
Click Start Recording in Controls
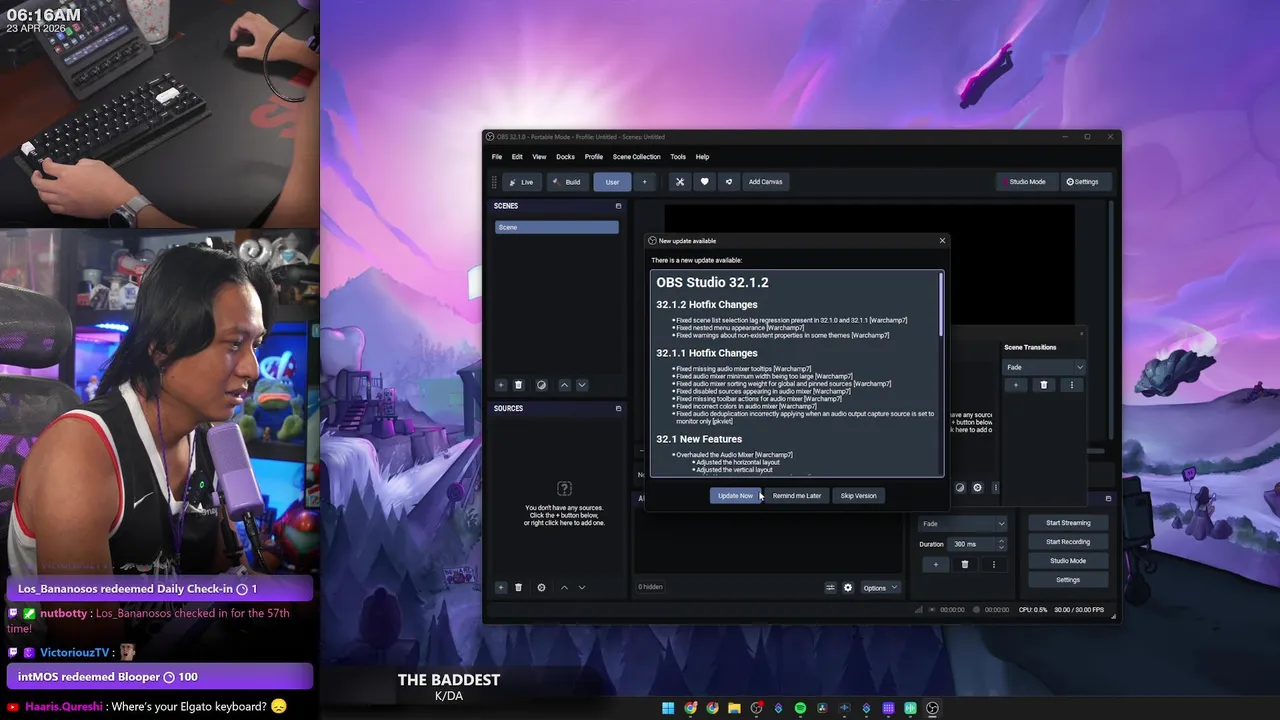point(1068,542)
